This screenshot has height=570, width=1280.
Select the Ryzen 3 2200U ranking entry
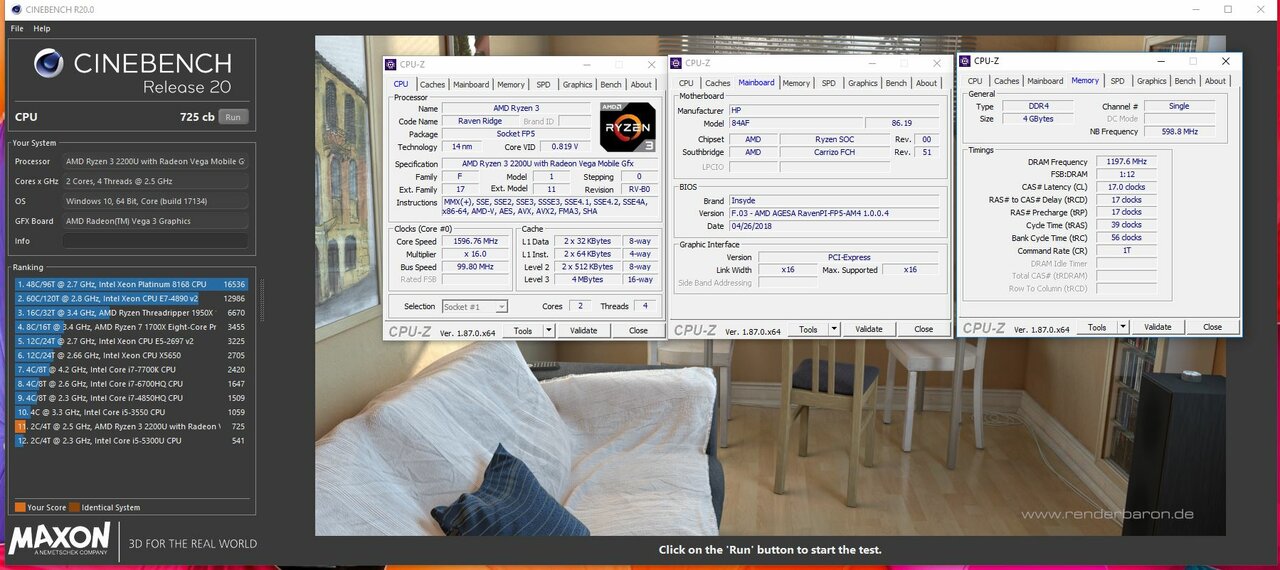pos(131,426)
